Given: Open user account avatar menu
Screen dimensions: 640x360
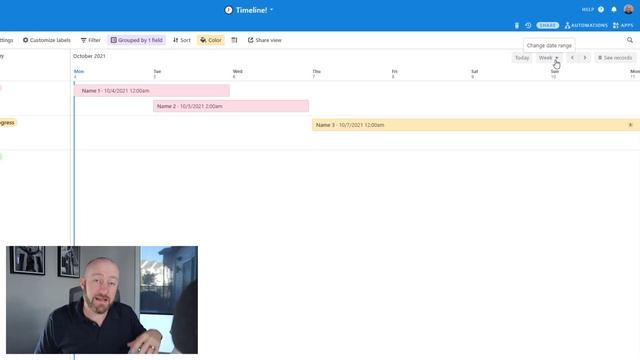Looking at the screenshot, I should pos(629,9).
